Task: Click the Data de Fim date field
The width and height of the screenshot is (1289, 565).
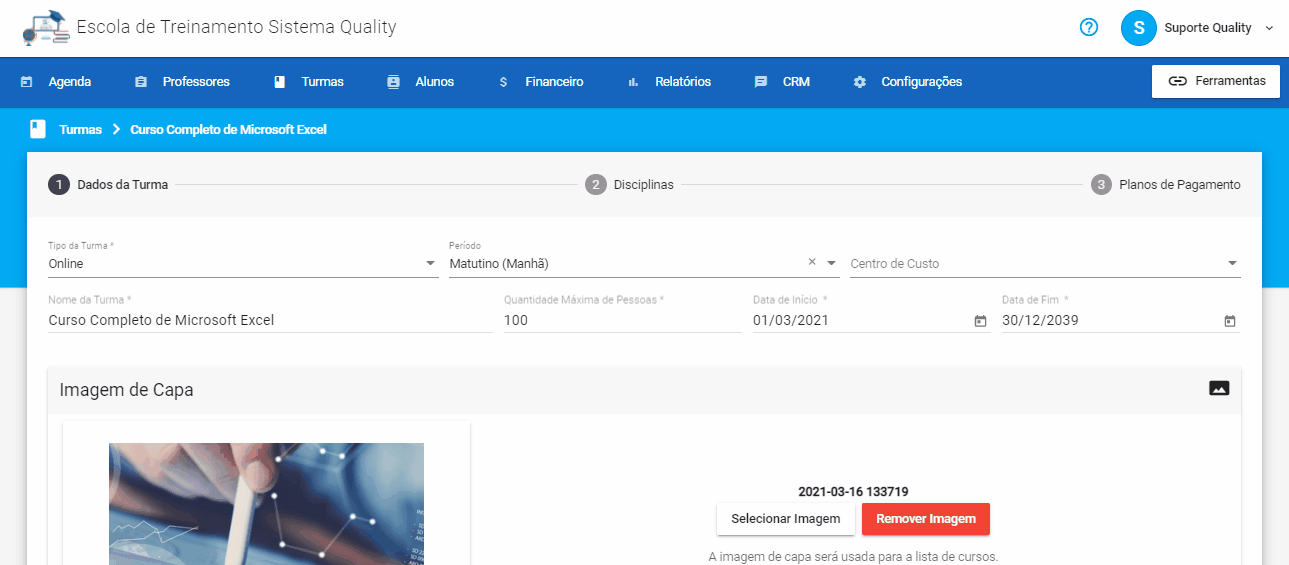Action: click(x=1109, y=321)
